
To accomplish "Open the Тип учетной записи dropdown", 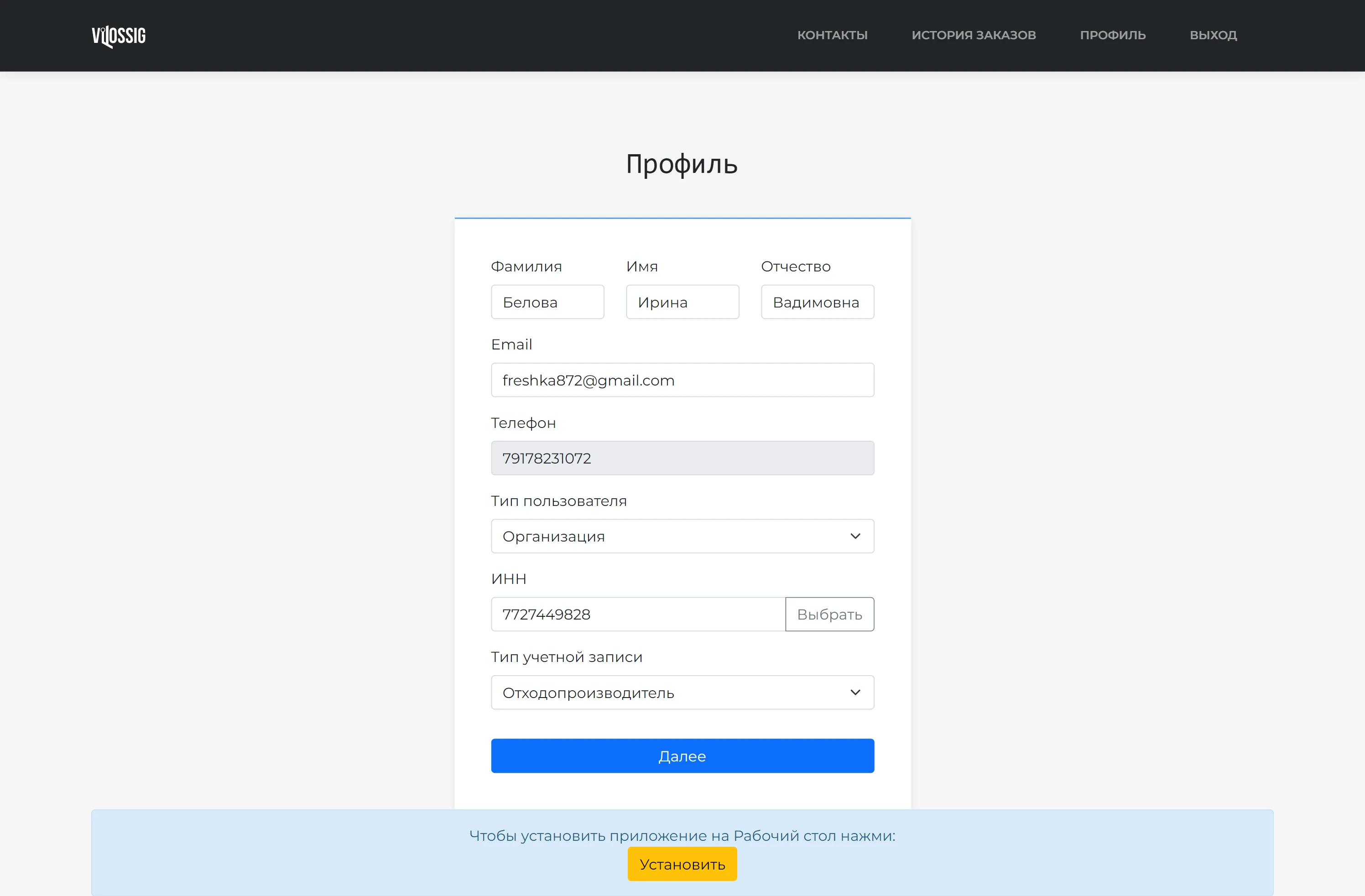I will [x=682, y=693].
